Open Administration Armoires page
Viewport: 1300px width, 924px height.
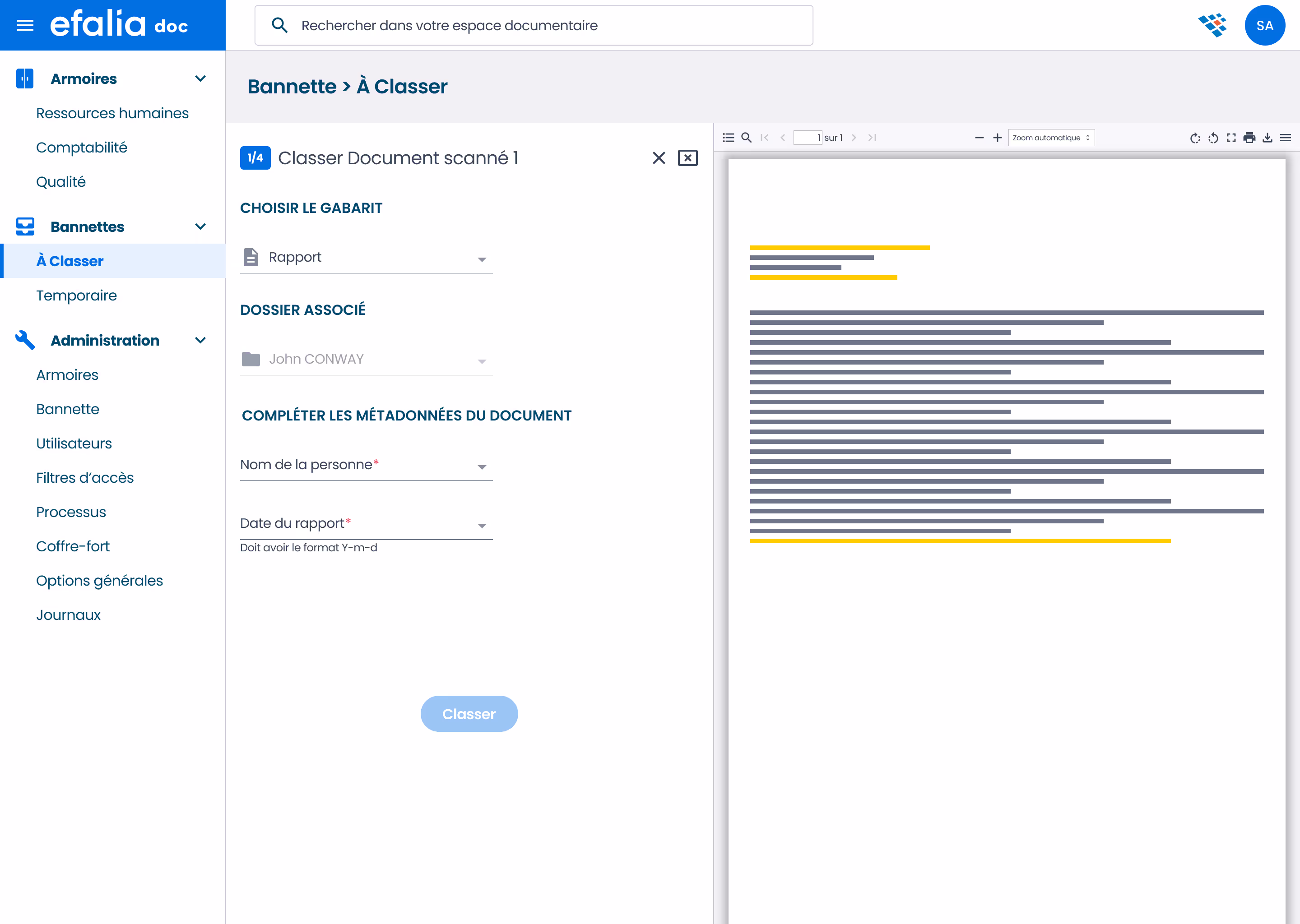[x=67, y=375]
